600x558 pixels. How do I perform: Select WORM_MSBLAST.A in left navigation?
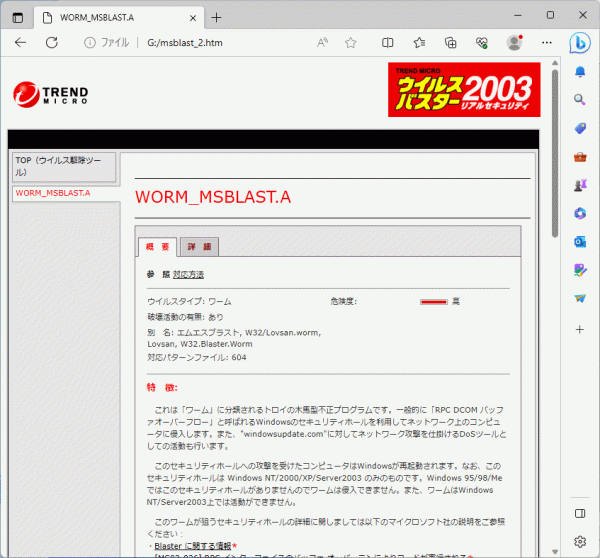pos(53,193)
